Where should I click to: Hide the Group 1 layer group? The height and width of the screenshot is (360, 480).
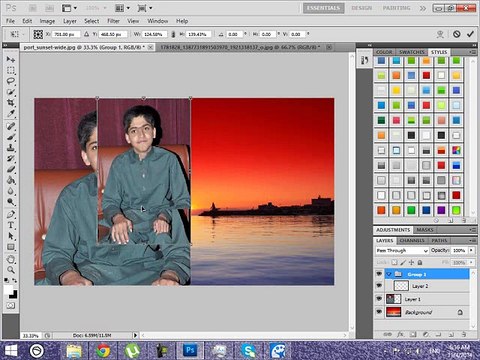tap(379, 274)
